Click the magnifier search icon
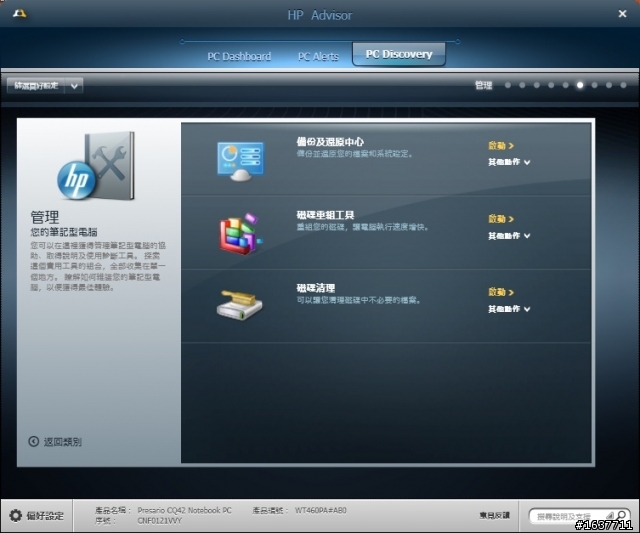 point(621,515)
